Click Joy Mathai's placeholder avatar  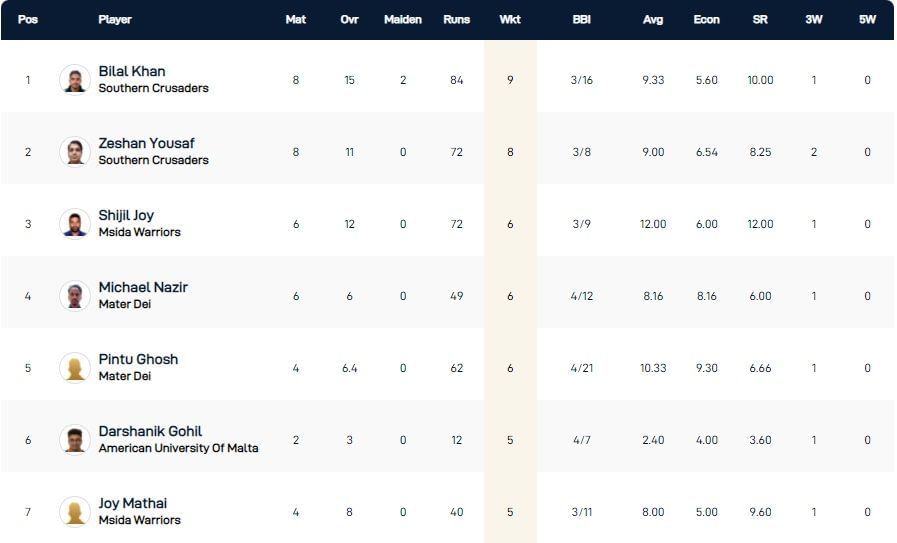point(75,512)
